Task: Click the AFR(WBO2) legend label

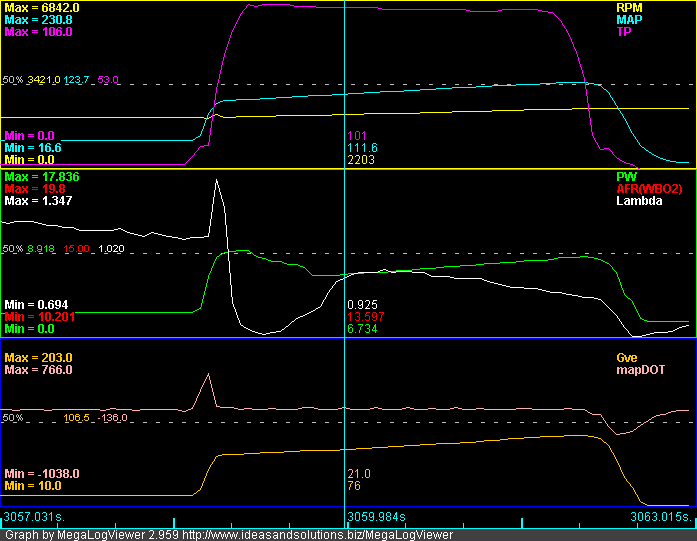Action: pos(649,188)
